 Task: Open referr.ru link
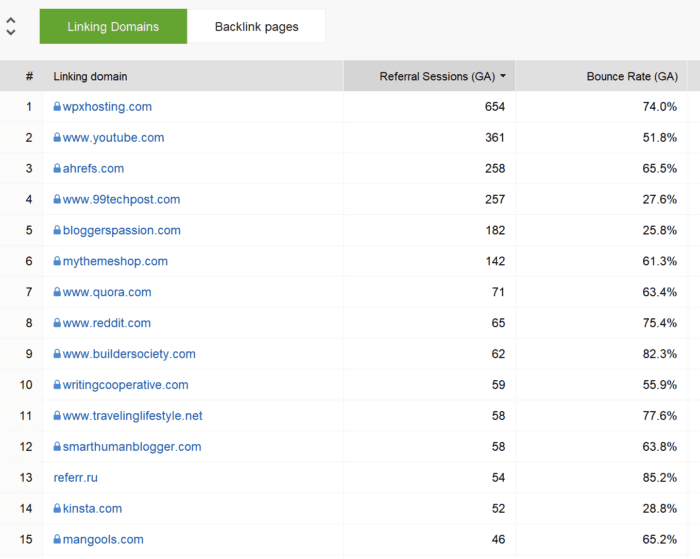tap(75, 477)
